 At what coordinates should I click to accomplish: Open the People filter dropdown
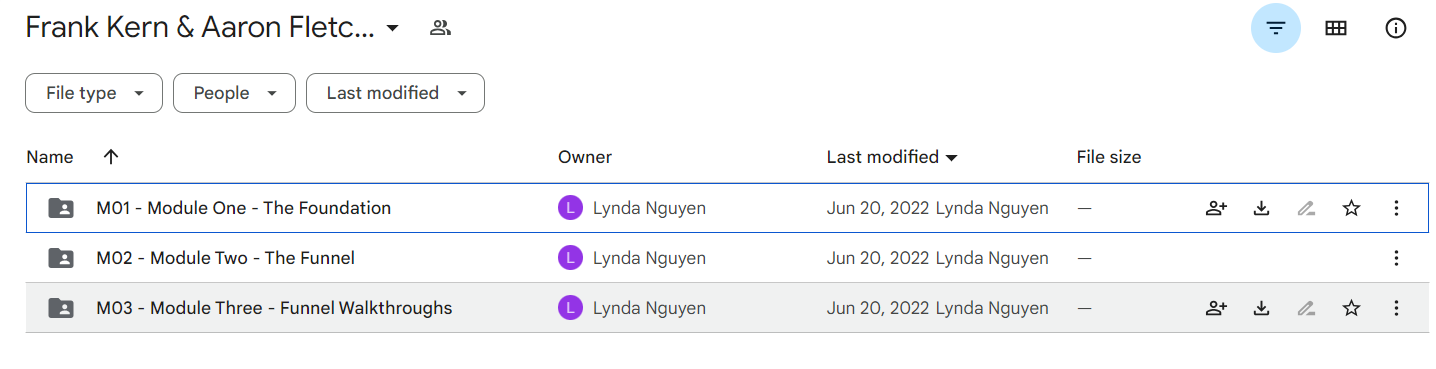coord(234,93)
